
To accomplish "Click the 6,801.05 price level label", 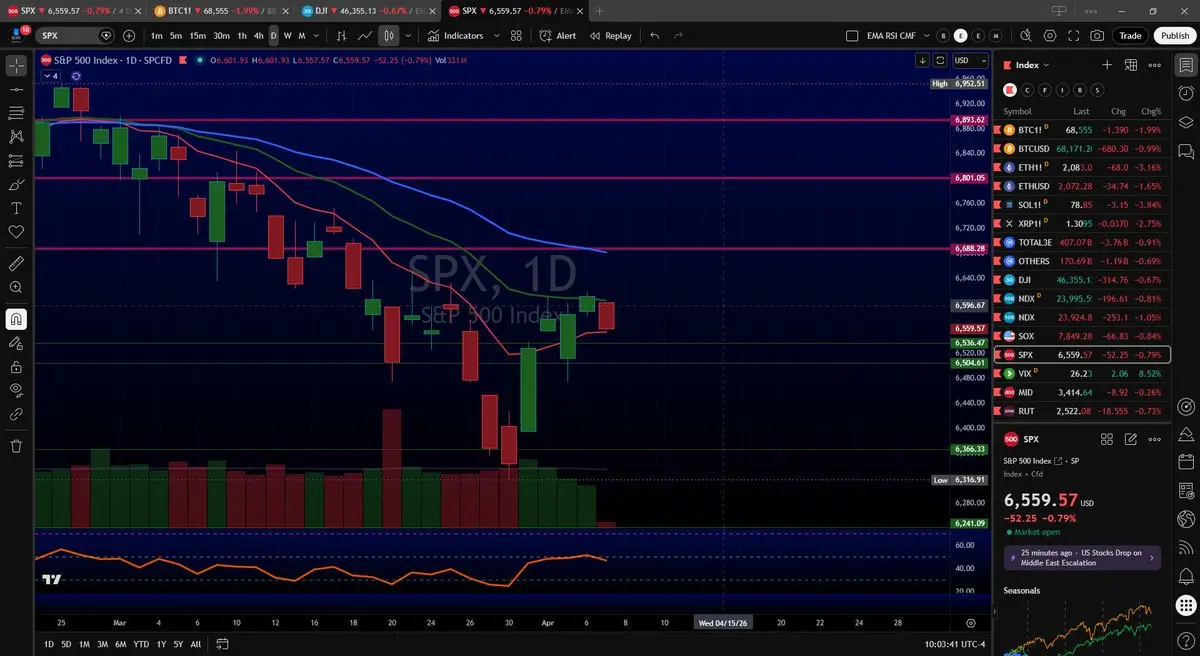I will point(971,178).
